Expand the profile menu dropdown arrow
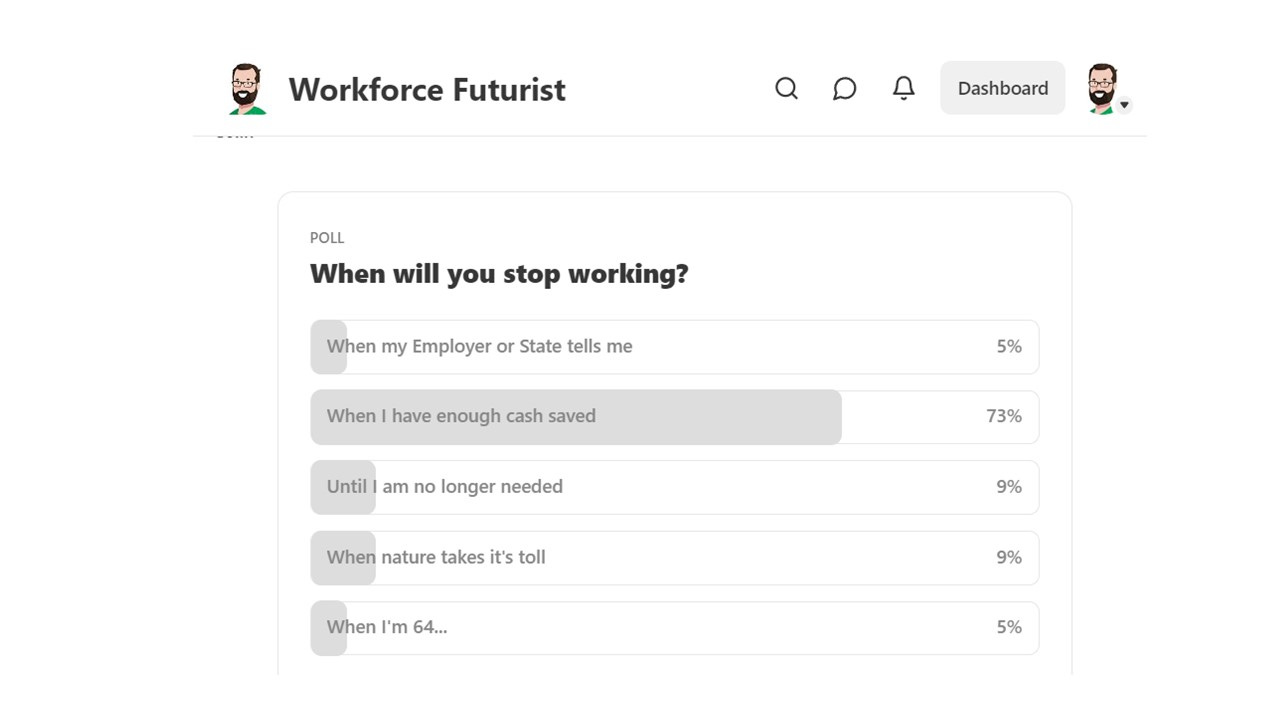 1124,105
